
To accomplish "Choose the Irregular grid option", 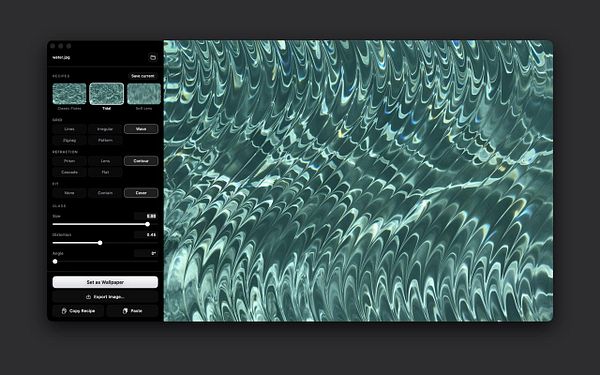I will pyautogui.click(x=105, y=129).
